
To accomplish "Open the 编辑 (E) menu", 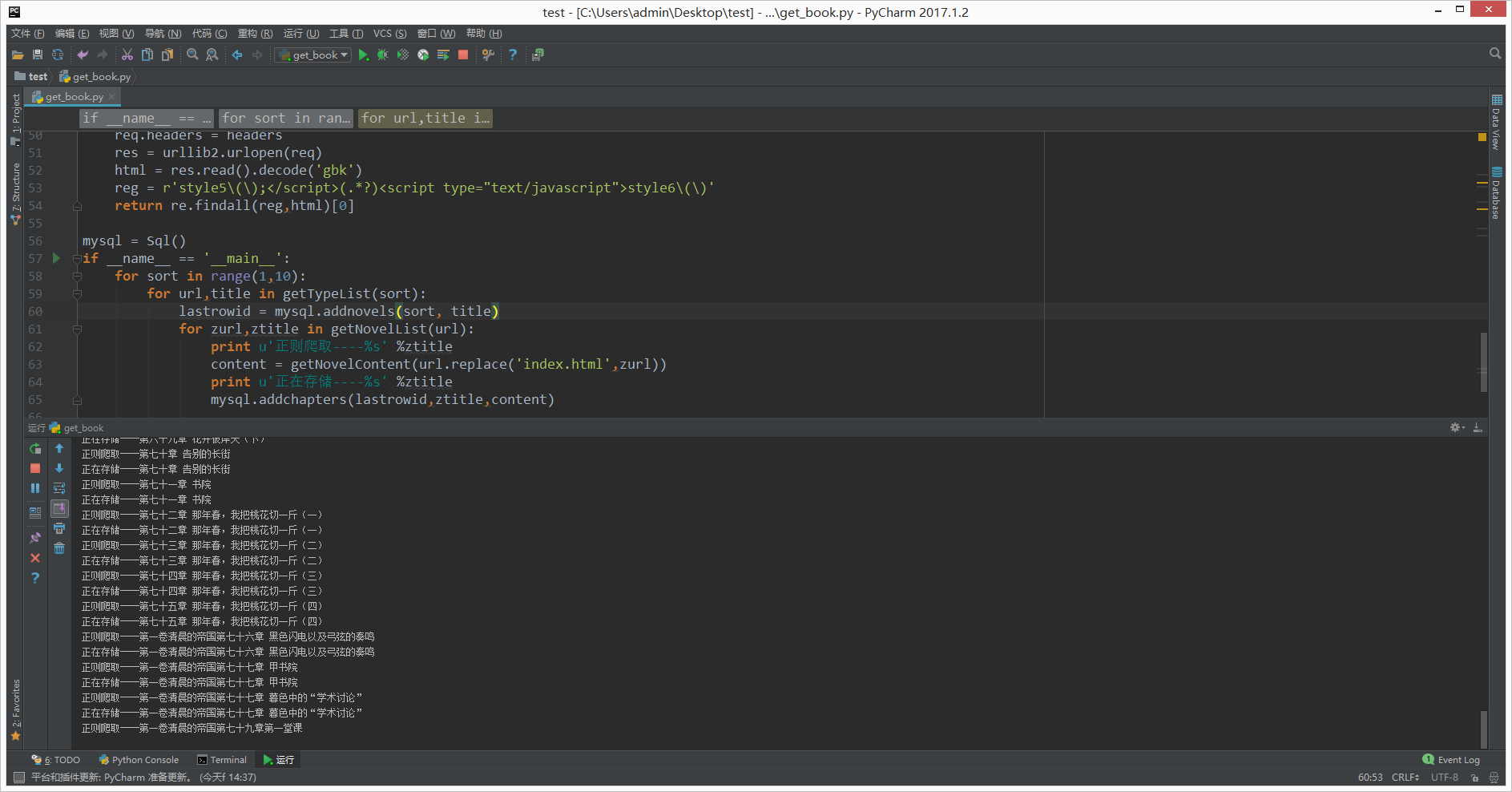I will coord(72,34).
